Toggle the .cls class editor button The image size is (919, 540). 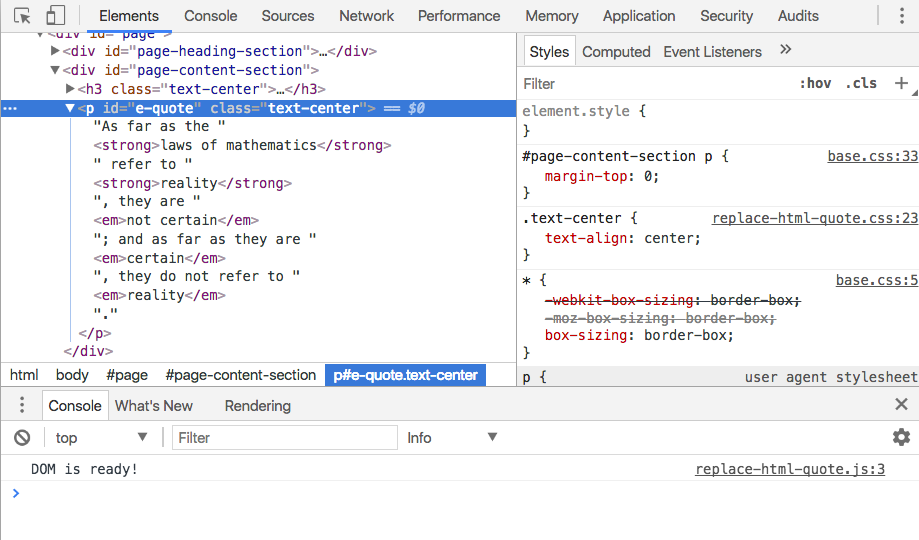click(x=861, y=83)
